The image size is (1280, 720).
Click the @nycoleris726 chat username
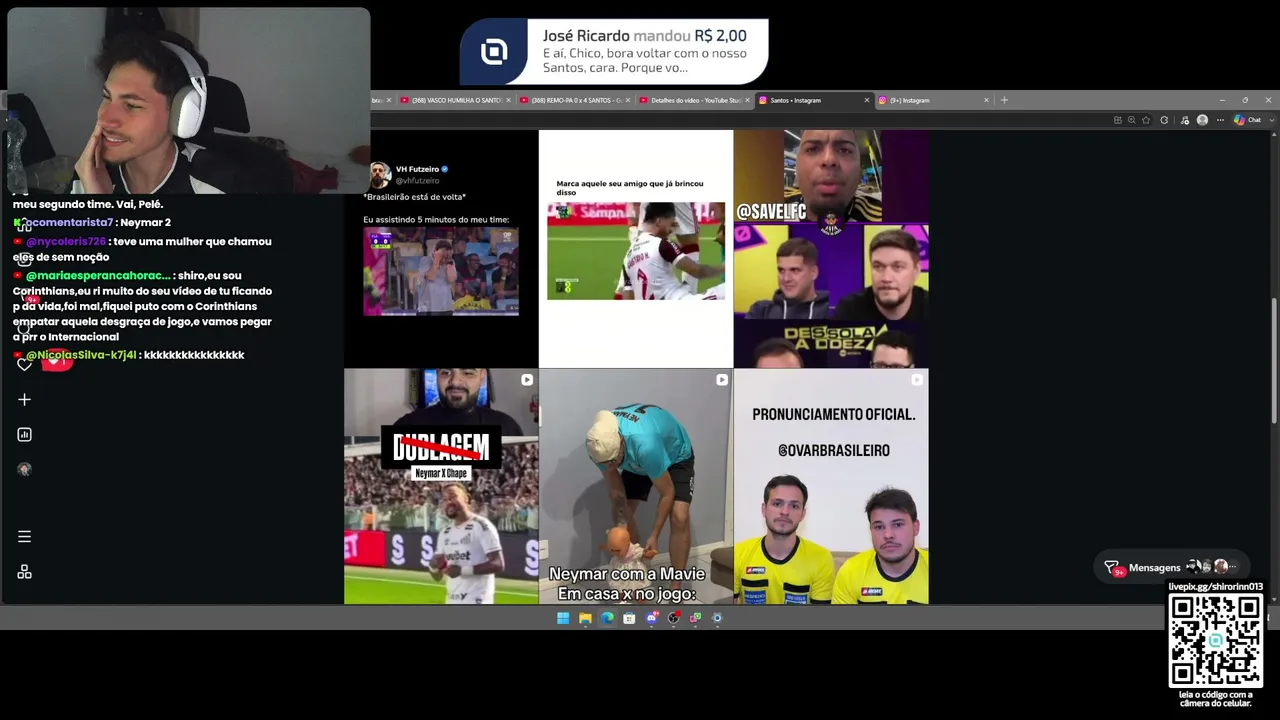(66, 242)
